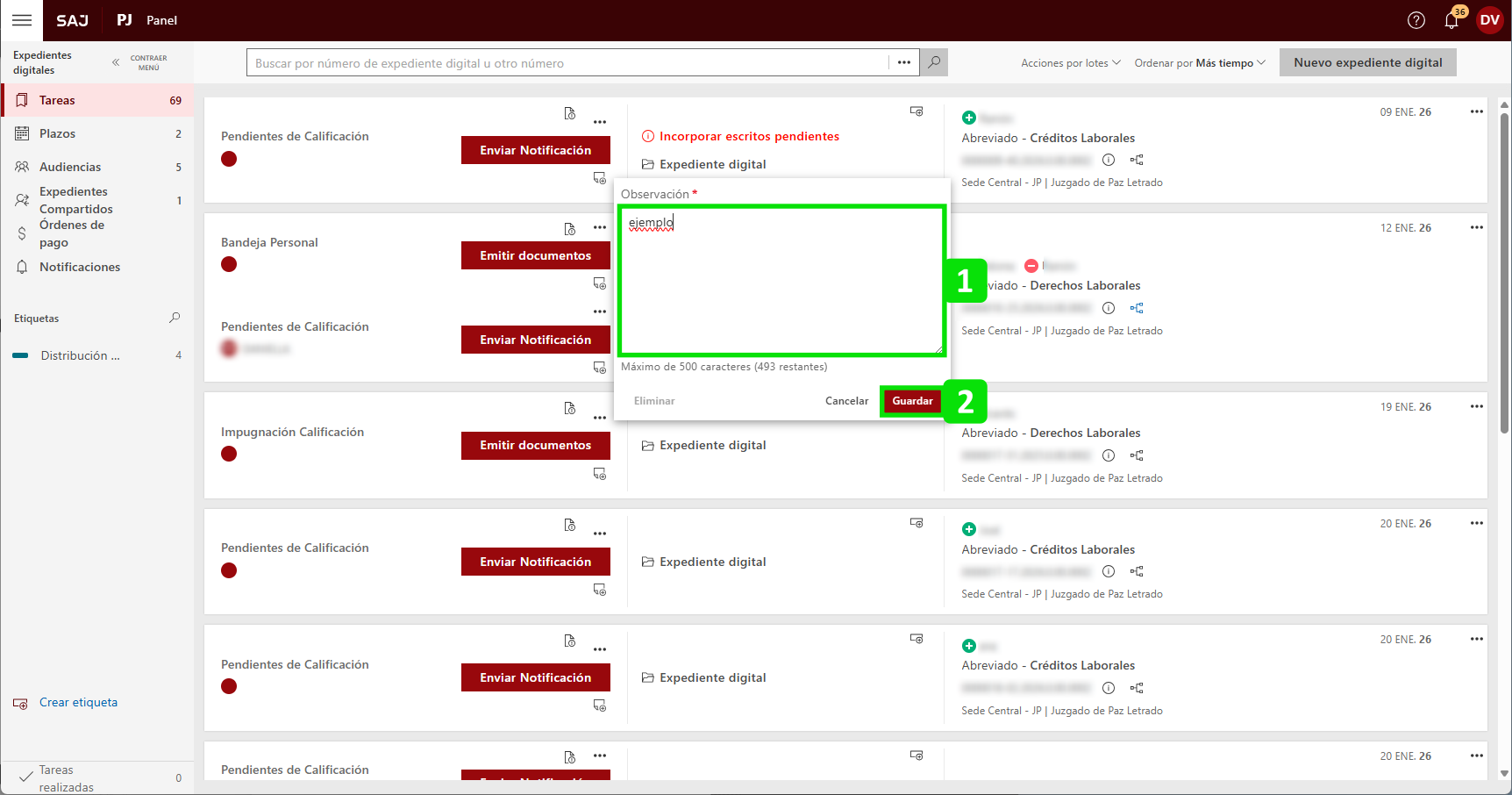Image resolution: width=1512 pixels, height=795 pixels.
Task: Select Plazos in the sidebar
Action: point(57,133)
